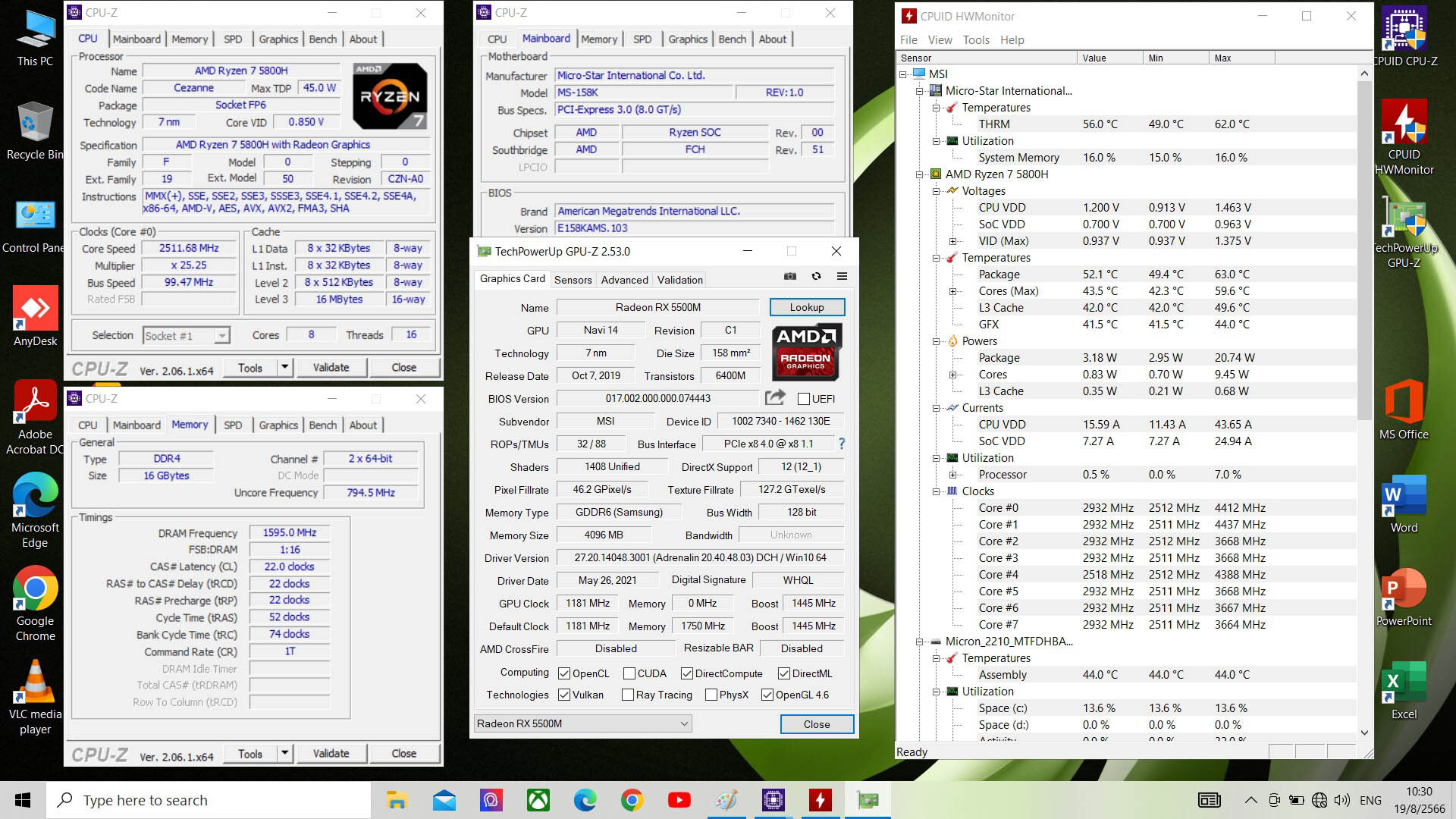Open the View menu in HWMonitor
Viewport: 1456px width, 819px height.
pos(940,40)
